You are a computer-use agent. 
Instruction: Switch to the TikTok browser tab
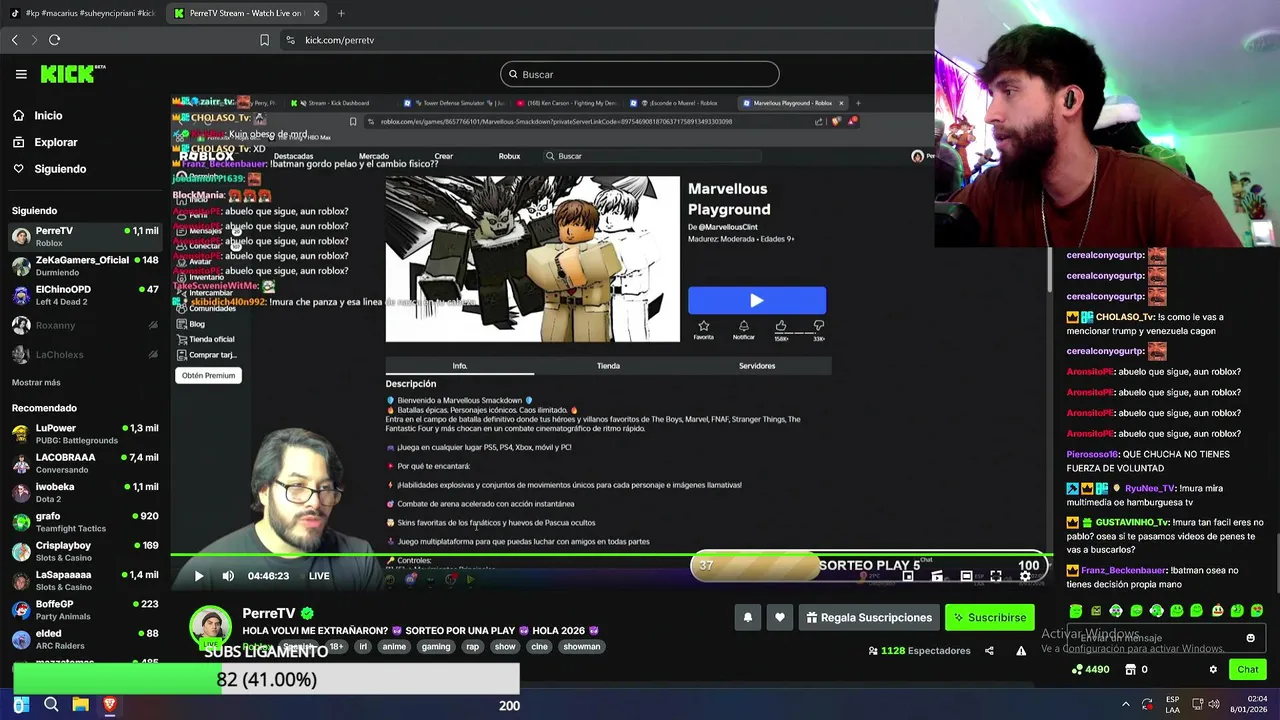[x=83, y=13]
